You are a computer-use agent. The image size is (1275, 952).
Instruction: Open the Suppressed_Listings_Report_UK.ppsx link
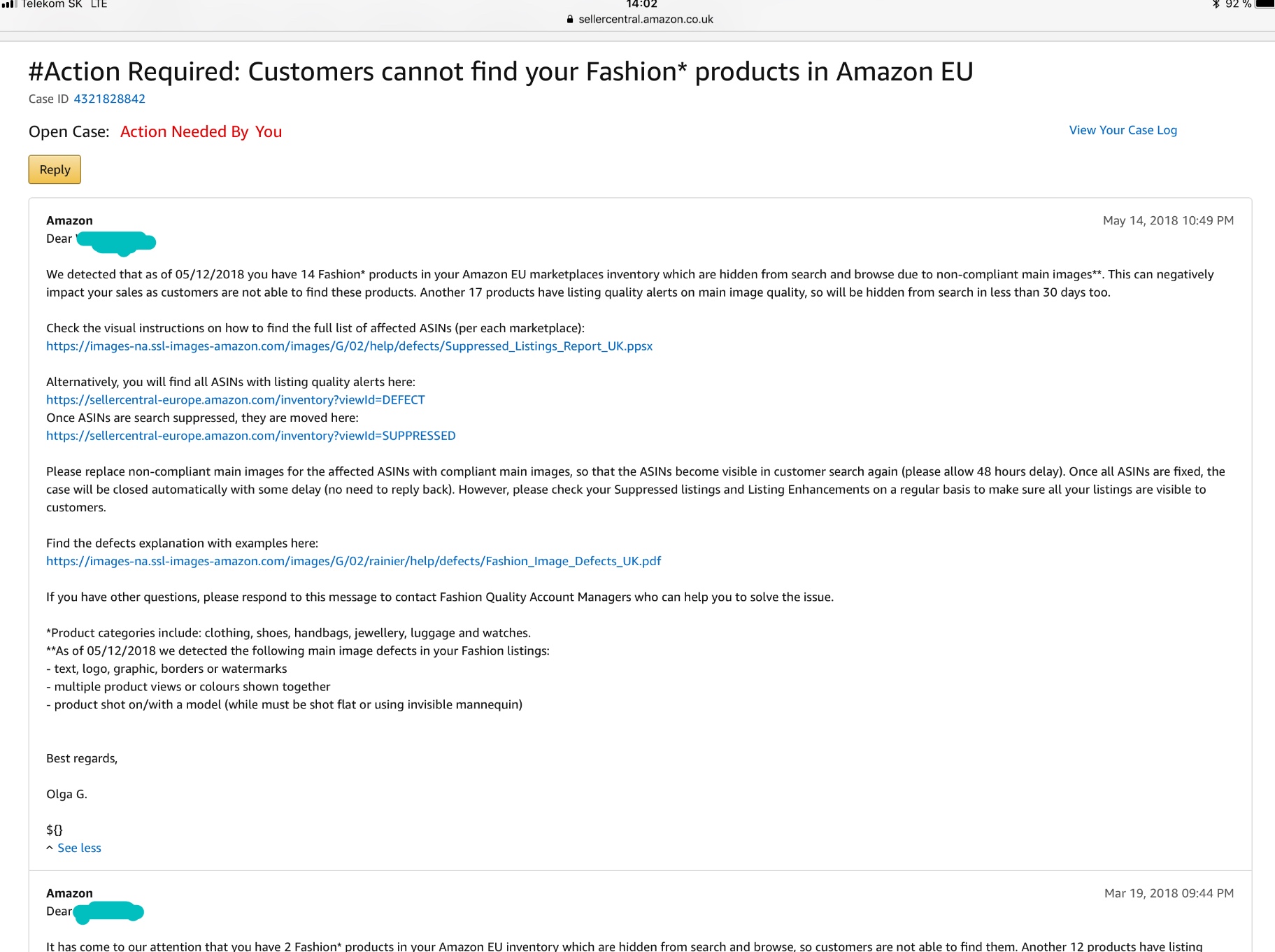(x=349, y=346)
